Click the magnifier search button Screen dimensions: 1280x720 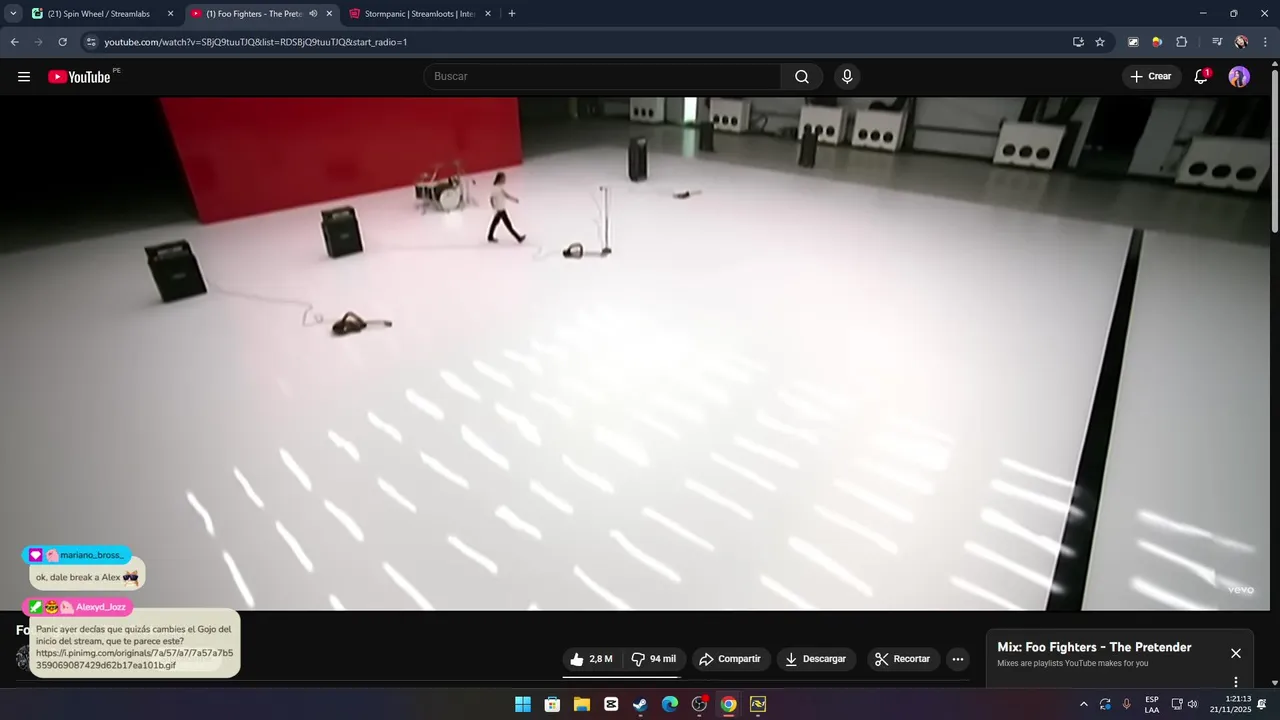pos(802,77)
